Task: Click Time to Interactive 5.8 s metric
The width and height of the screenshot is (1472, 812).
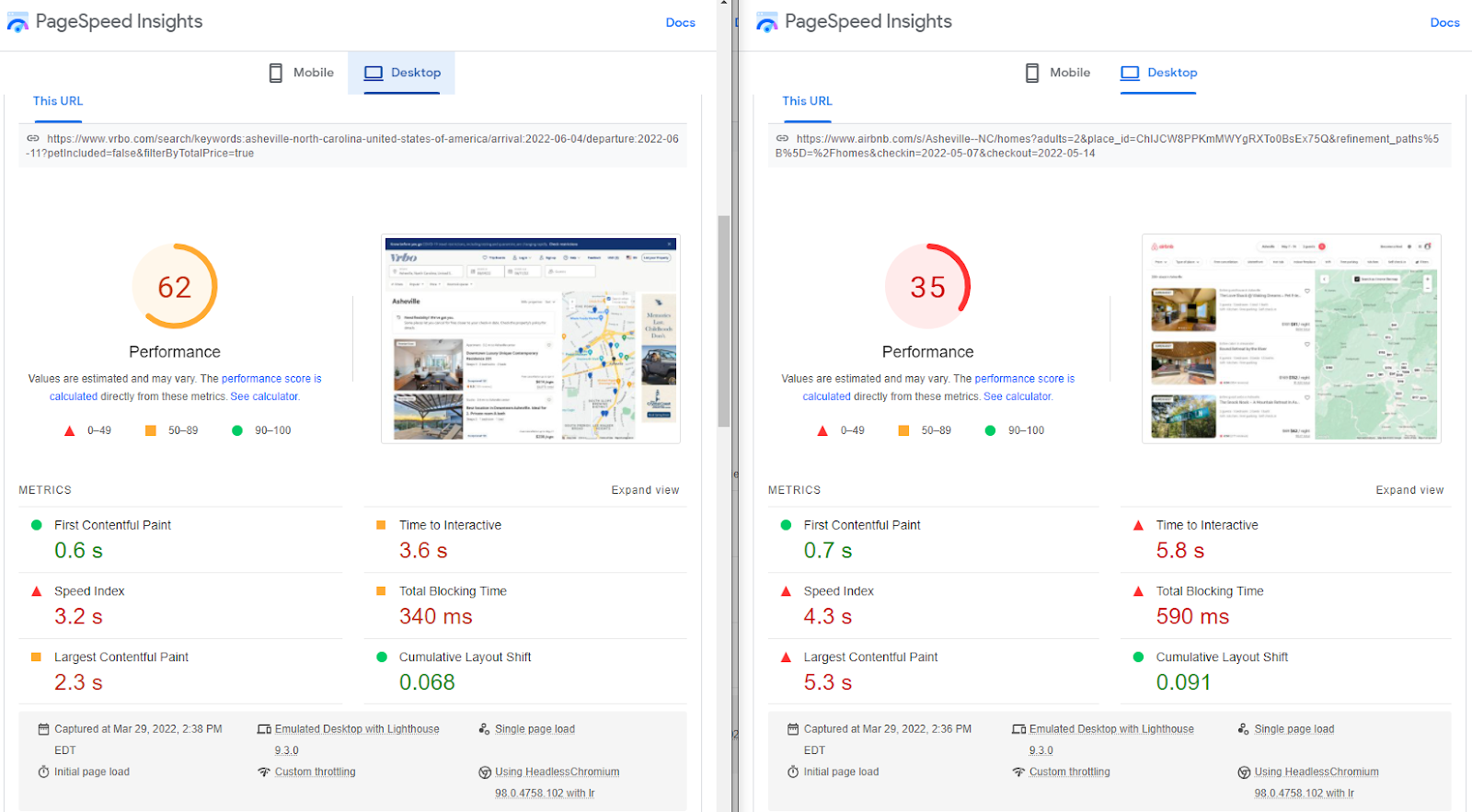Action: [1286, 540]
